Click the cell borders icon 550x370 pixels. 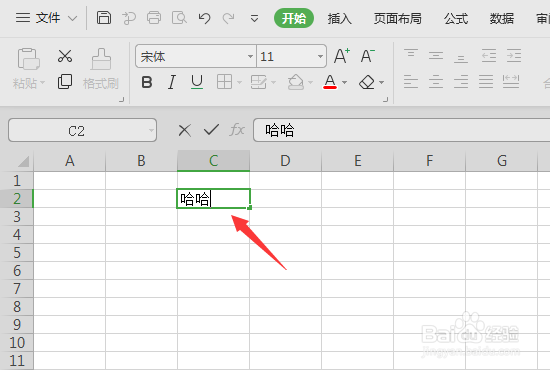click(x=224, y=82)
